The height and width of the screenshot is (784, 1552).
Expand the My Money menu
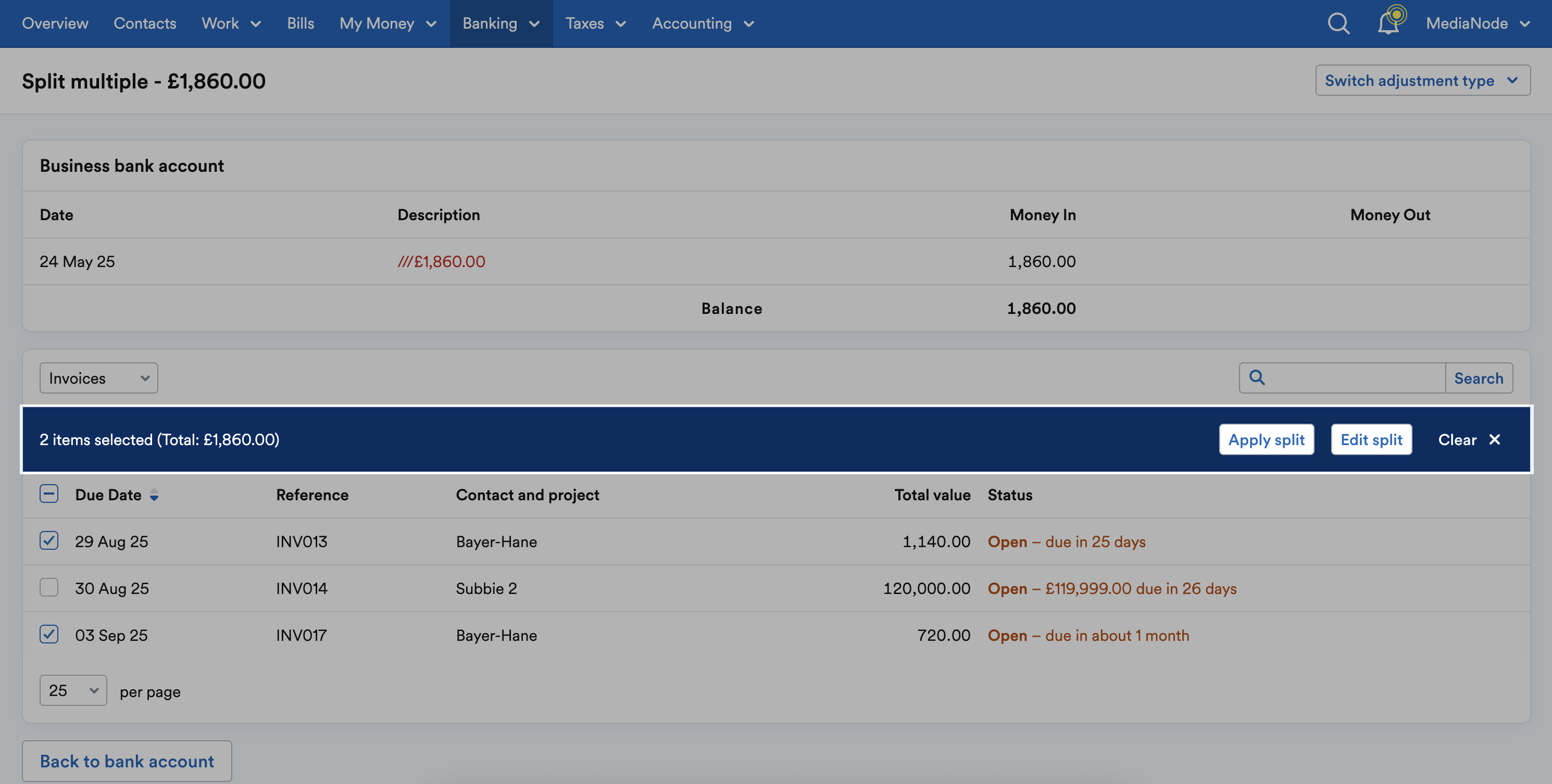(x=388, y=23)
